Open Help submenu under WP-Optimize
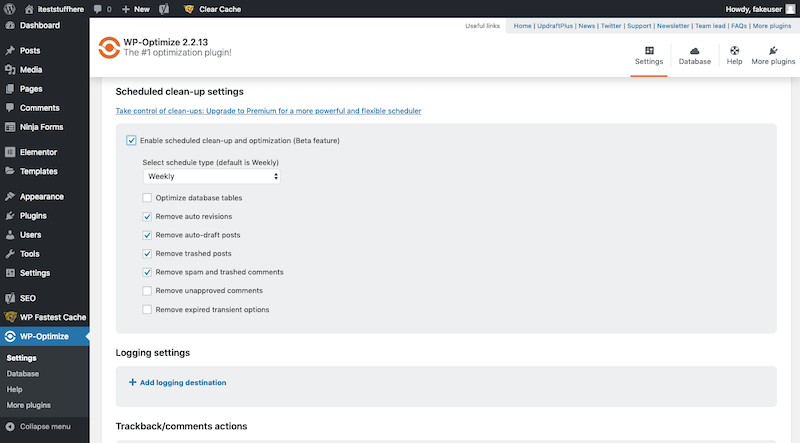 point(14,389)
